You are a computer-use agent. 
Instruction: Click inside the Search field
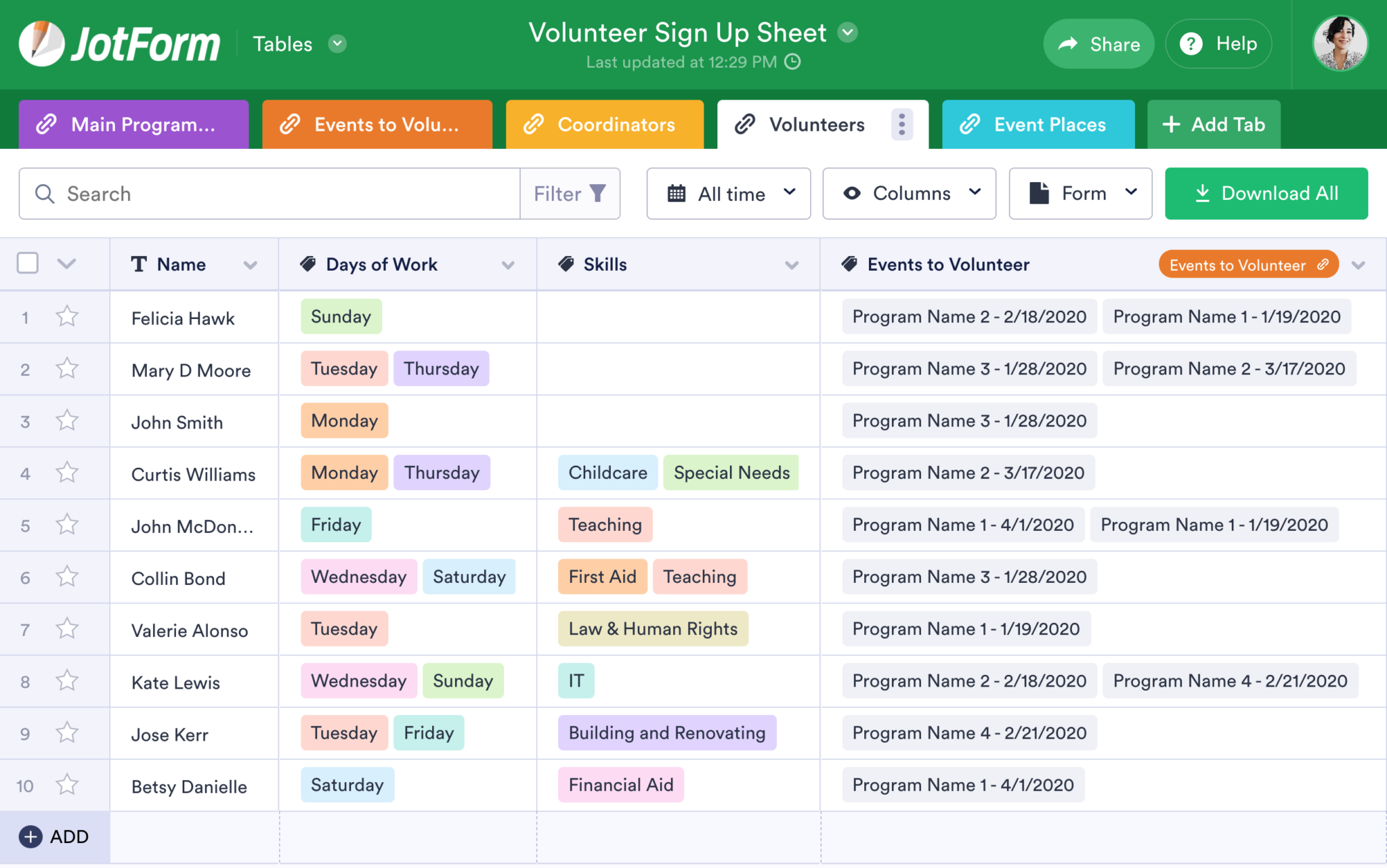coord(271,194)
